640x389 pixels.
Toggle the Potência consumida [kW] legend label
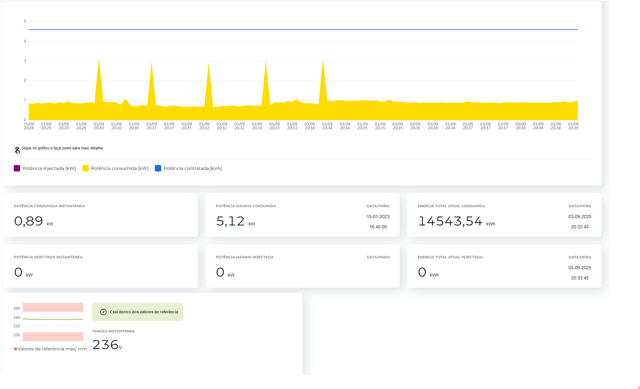pos(120,168)
